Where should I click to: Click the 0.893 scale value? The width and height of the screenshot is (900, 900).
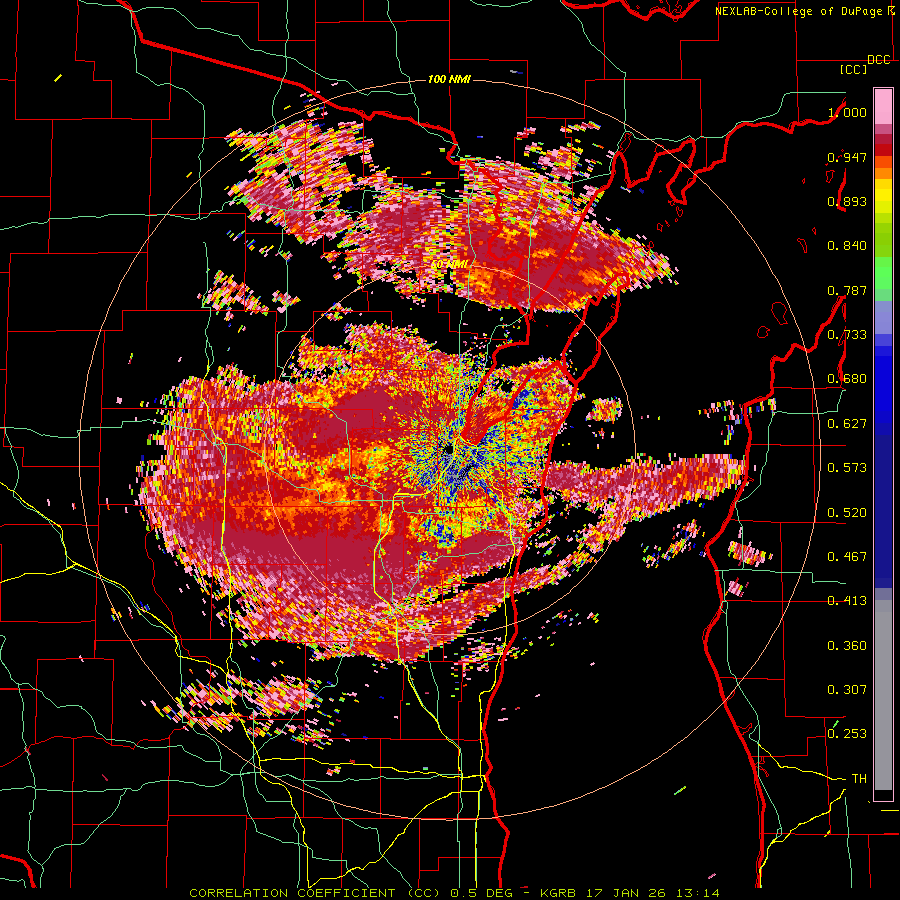847,201
